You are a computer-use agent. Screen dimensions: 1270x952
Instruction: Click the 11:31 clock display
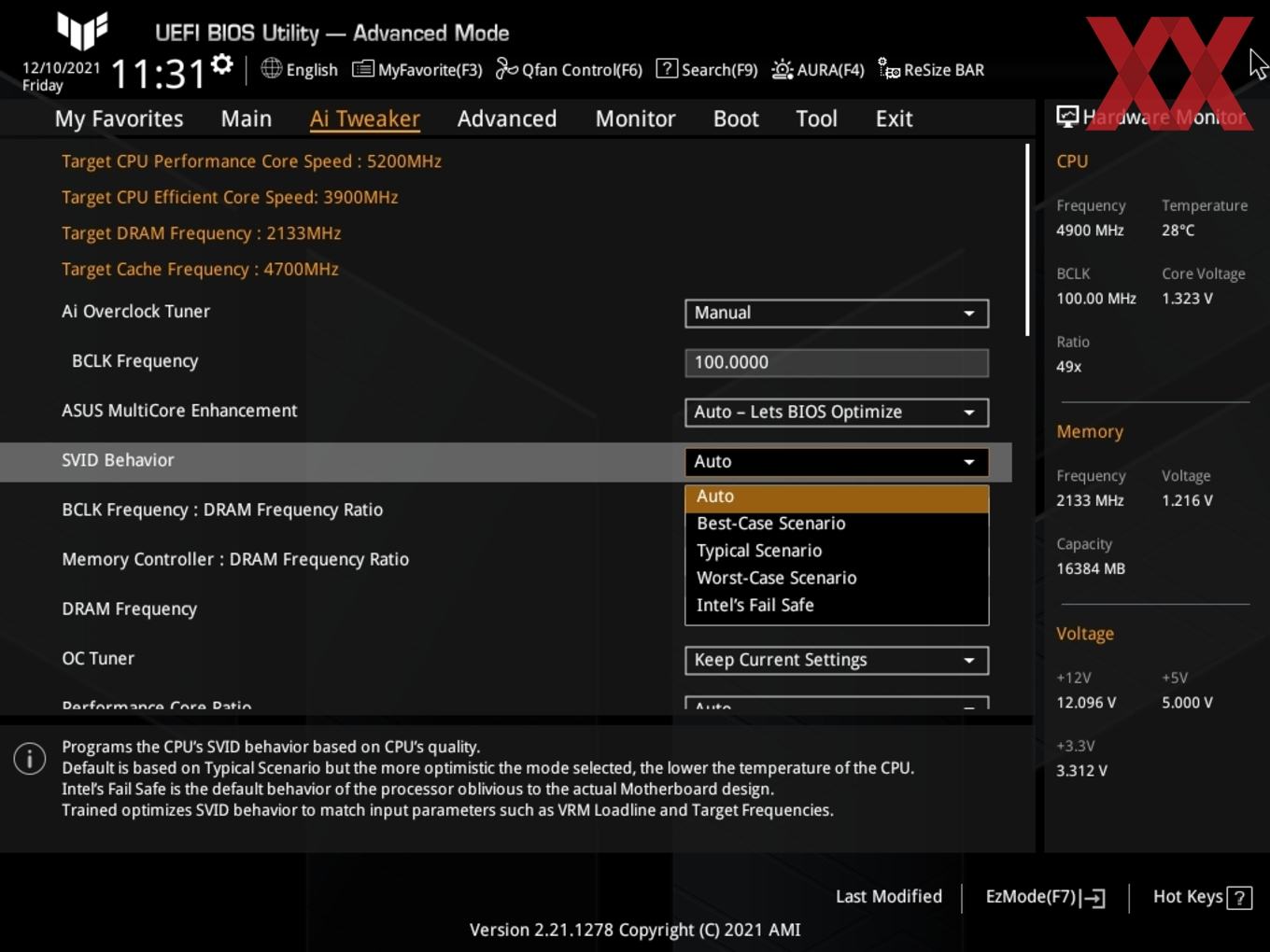tap(158, 74)
